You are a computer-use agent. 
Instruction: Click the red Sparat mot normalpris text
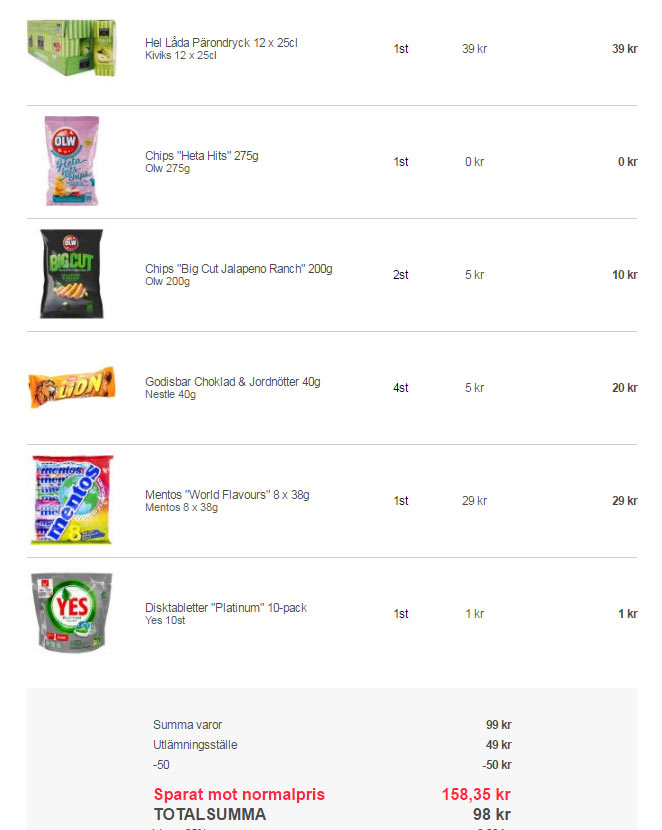[x=239, y=794]
